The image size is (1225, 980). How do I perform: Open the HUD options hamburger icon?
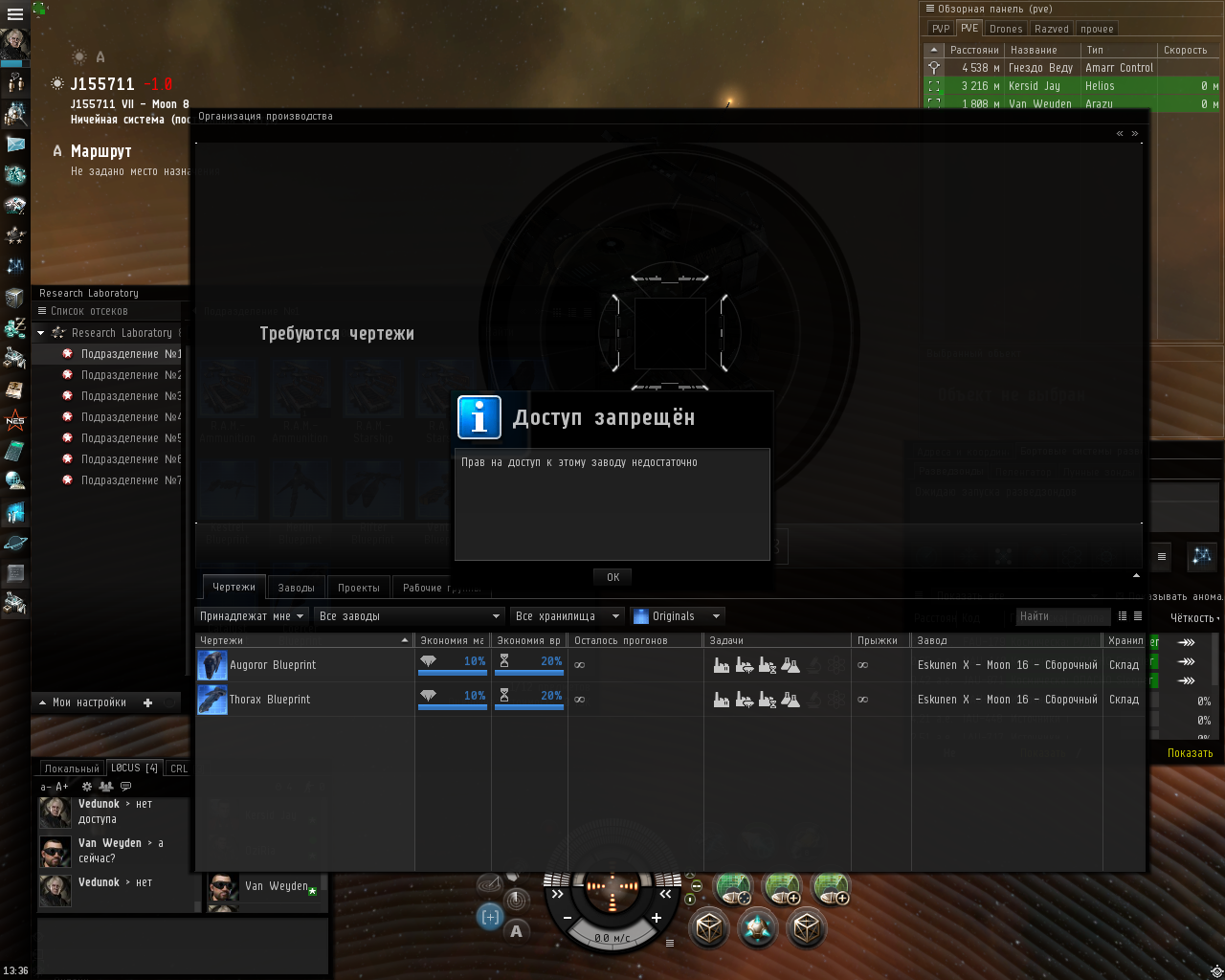pos(670,943)
